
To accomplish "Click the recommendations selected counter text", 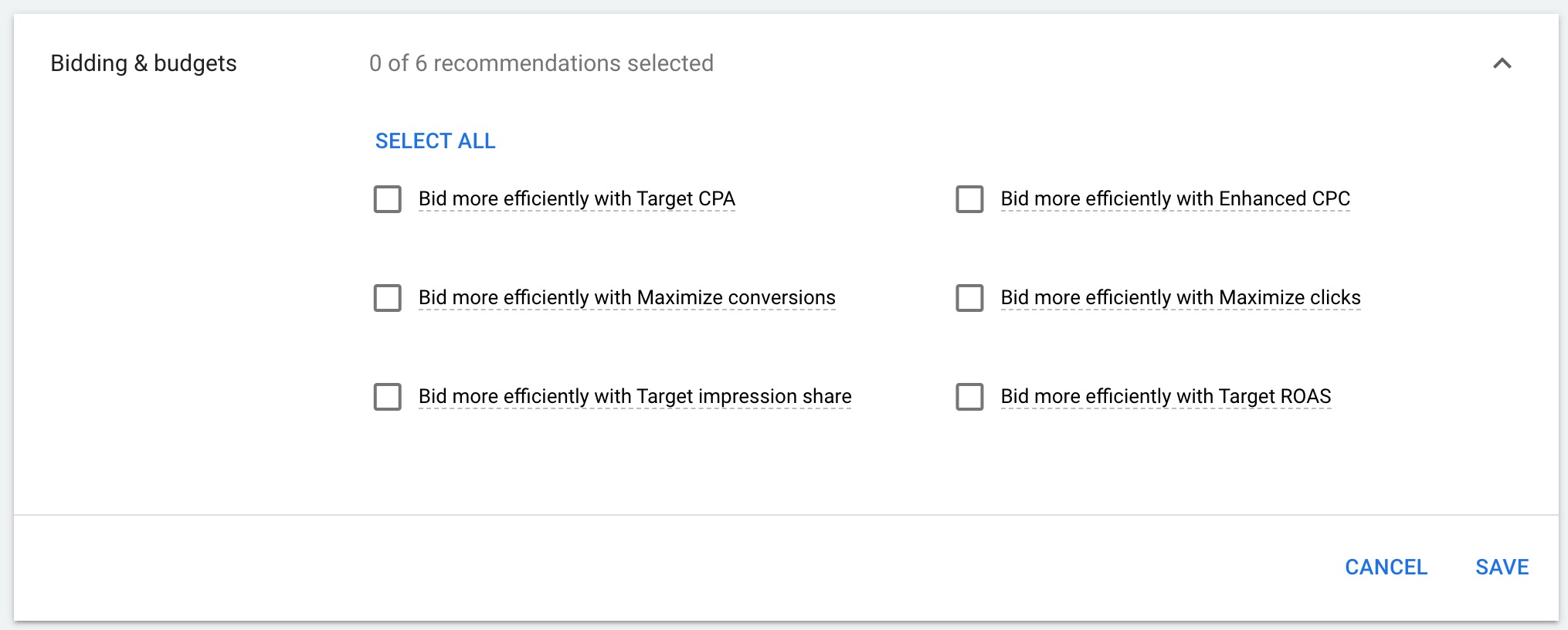I will pos(541,64).
